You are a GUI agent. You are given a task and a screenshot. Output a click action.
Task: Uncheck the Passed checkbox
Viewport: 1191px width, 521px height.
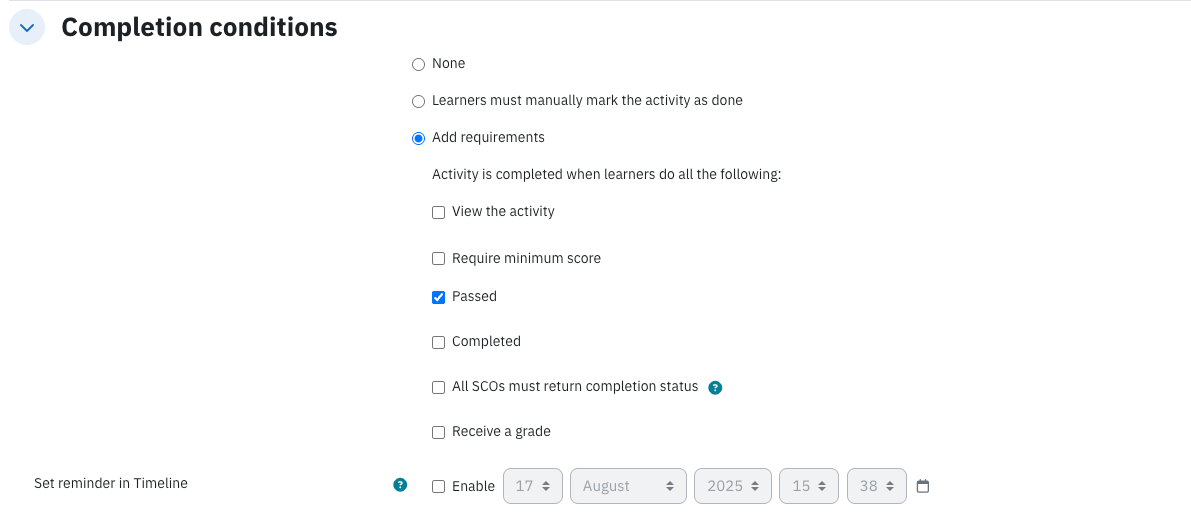point(438,297)
